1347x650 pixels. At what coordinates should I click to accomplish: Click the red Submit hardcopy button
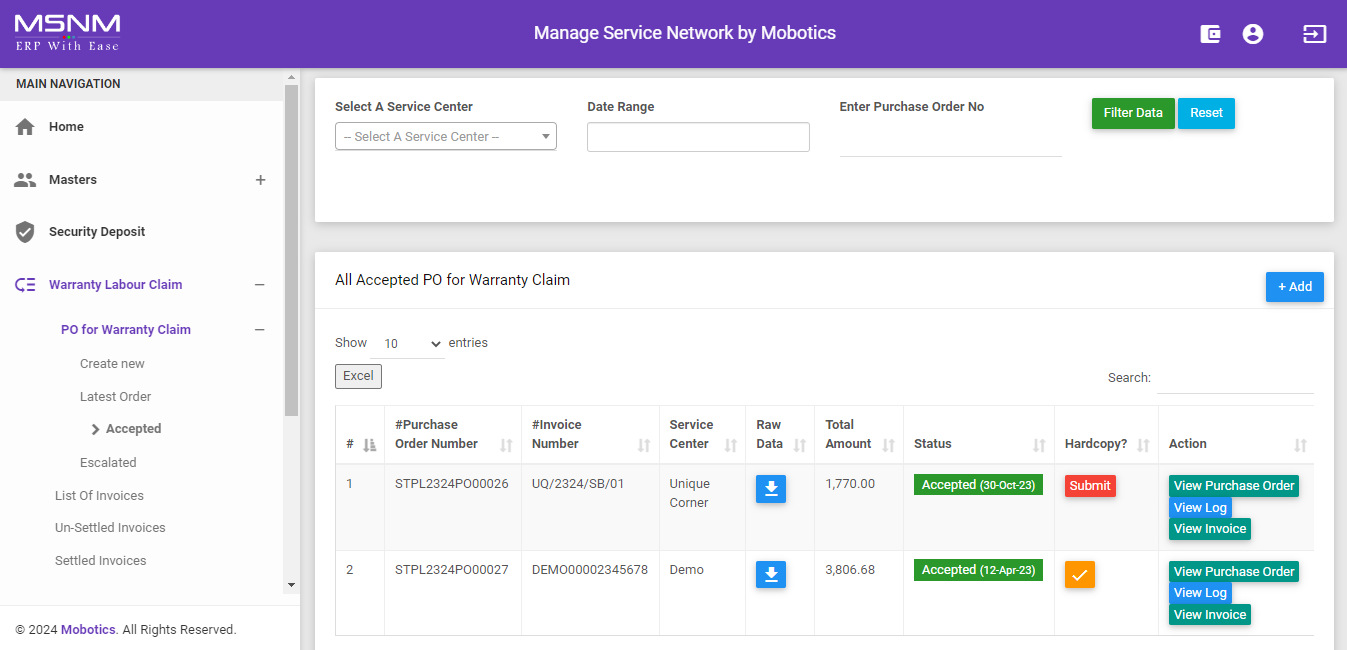(x=1089, y=486)
